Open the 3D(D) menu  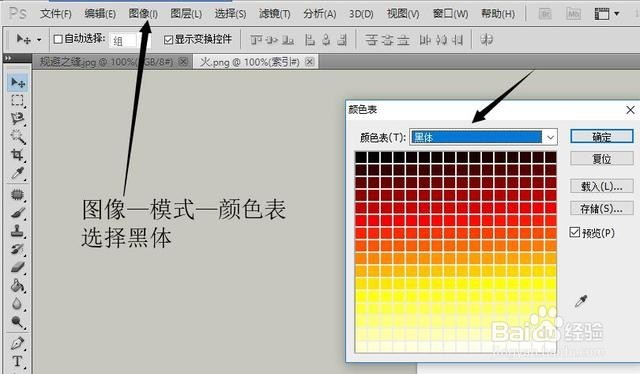tap(361, 14)
